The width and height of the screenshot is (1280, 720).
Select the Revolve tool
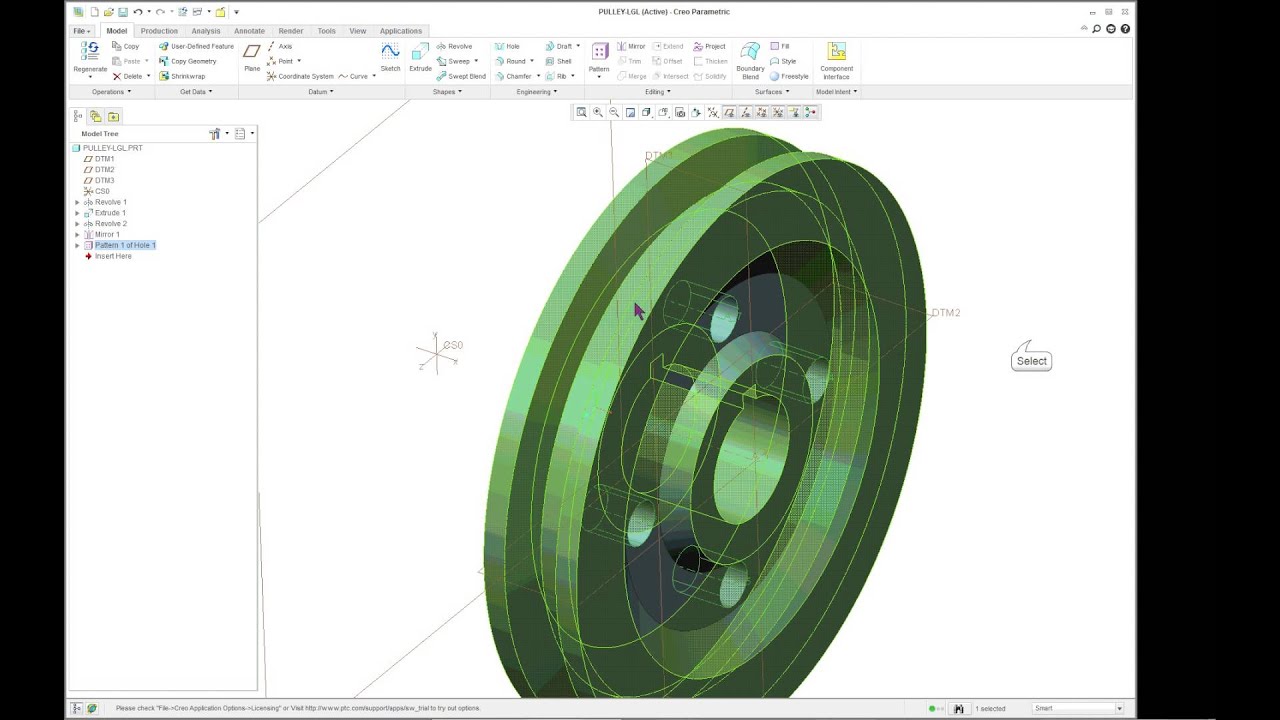click(x=454, y=46)
